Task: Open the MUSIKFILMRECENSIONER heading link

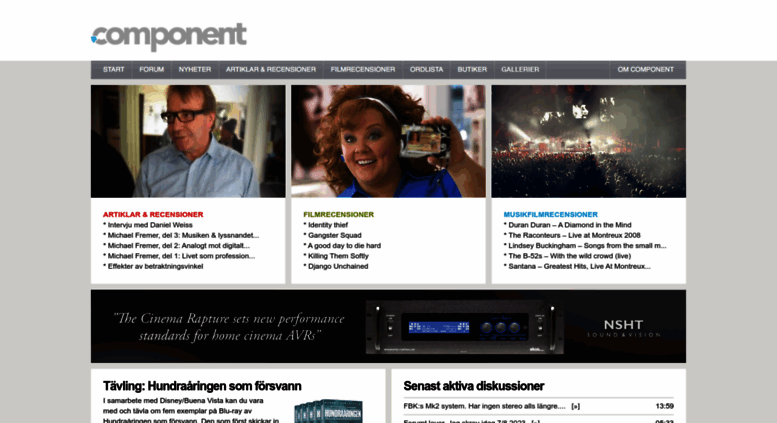Action: pyautogui.click(x=551, y=214)
